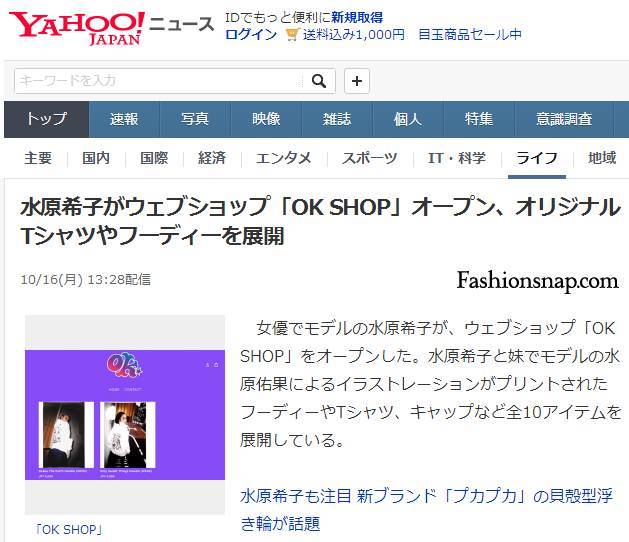This screenshot has width=629, height=542.
Task: Open related article about プカプカ brand
Action: tap(426, 510)
